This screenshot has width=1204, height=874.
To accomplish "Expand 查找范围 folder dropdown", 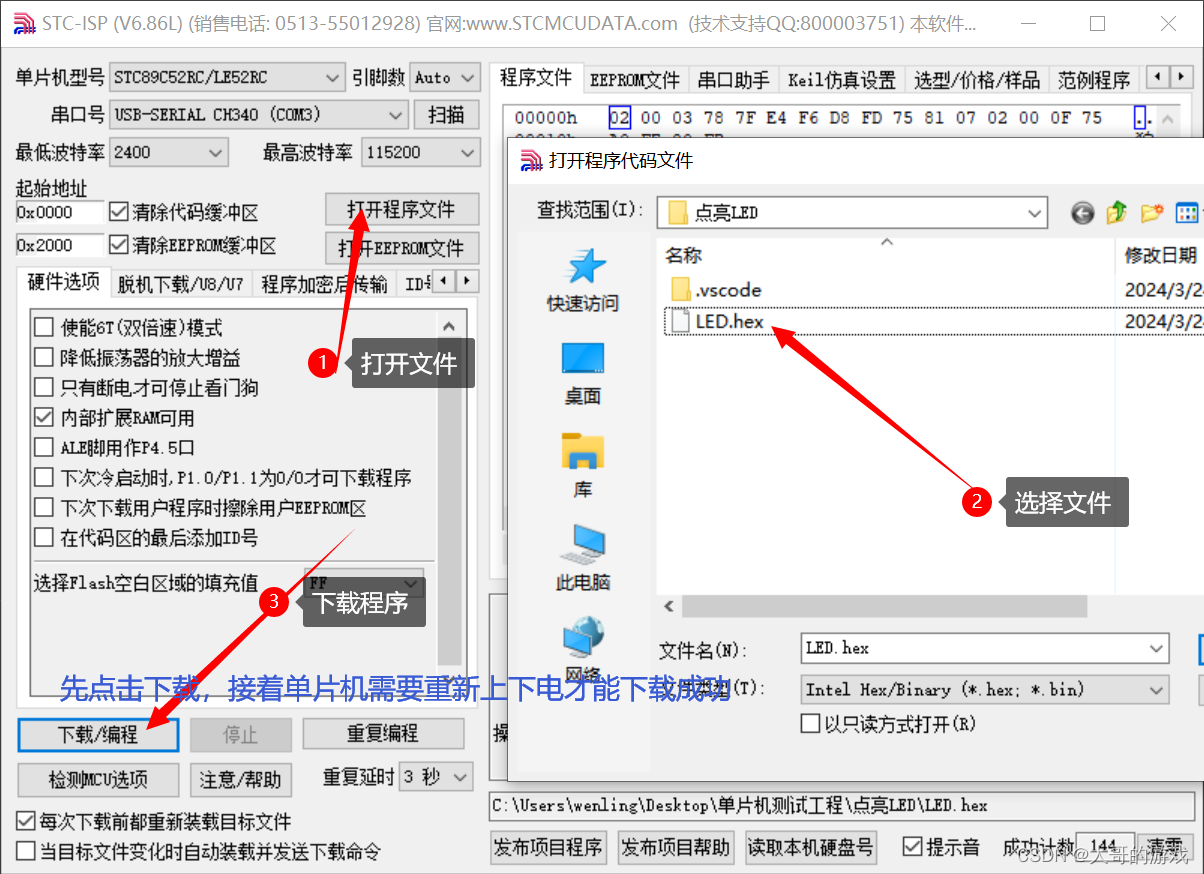I will click(x=1035, y=213).
